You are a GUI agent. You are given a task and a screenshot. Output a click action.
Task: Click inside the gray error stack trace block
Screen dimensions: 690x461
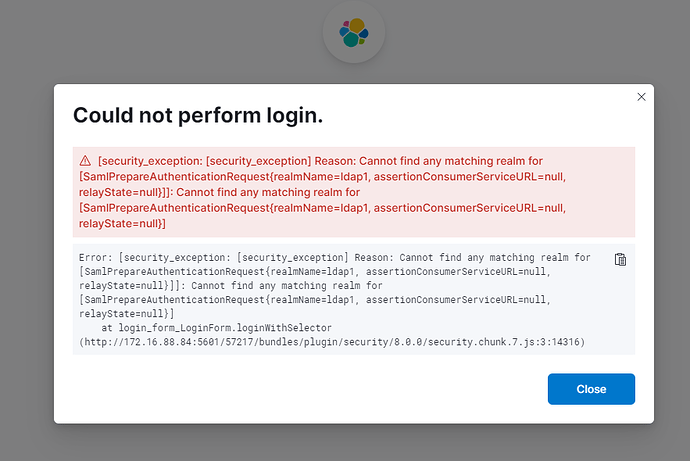coord(354,299)
